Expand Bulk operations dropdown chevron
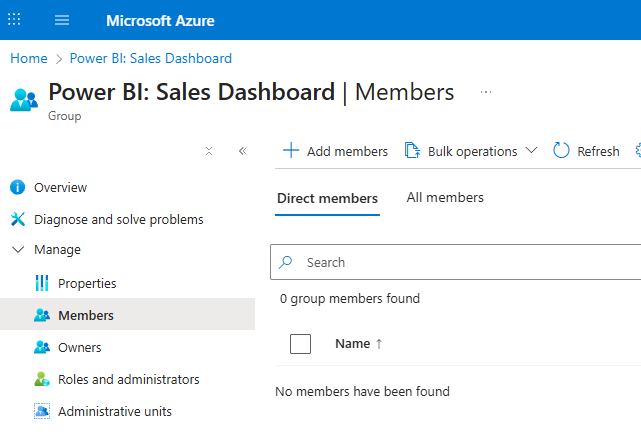Screen dimensions: 641x434 coord(531,150)
